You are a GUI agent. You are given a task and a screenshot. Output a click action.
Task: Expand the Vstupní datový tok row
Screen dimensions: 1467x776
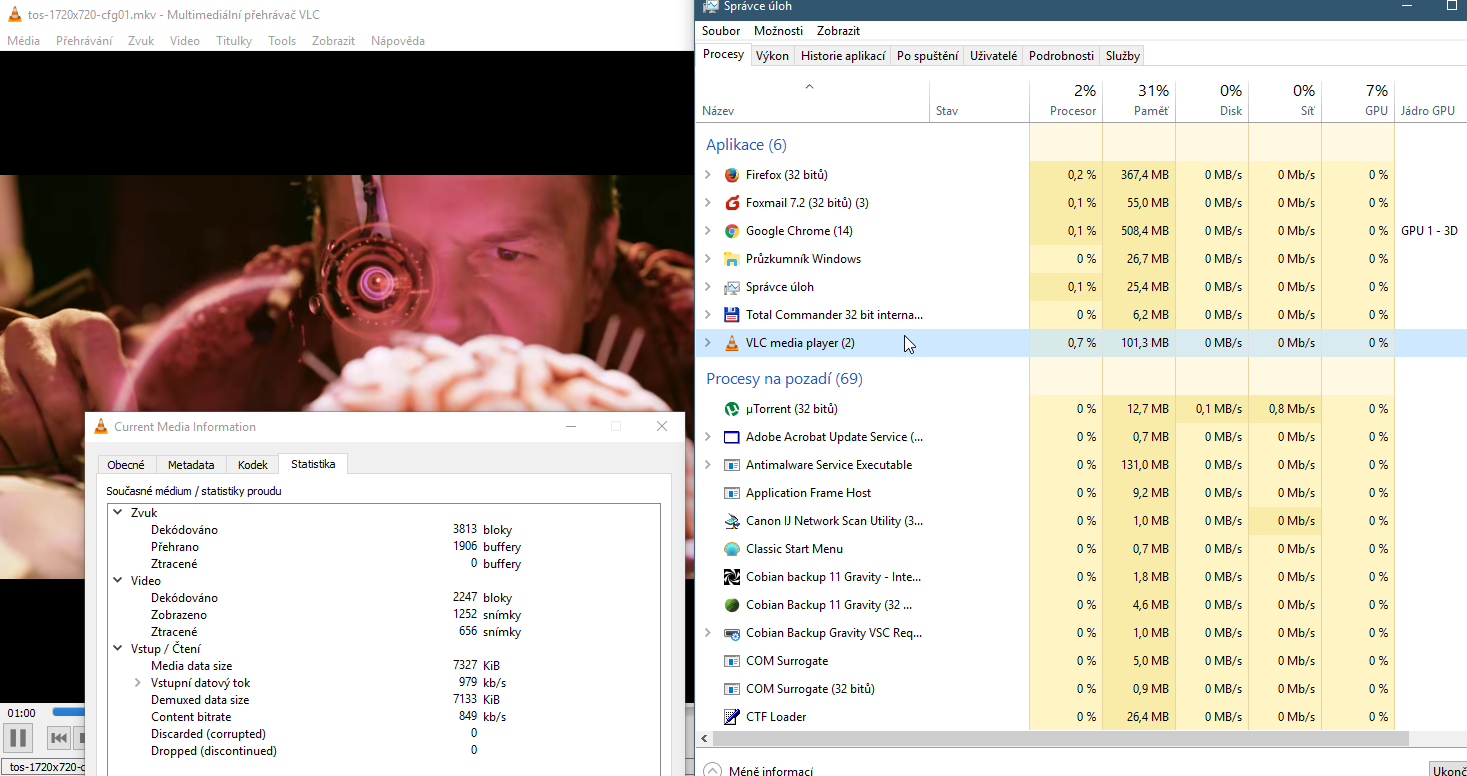pos(138,683)
